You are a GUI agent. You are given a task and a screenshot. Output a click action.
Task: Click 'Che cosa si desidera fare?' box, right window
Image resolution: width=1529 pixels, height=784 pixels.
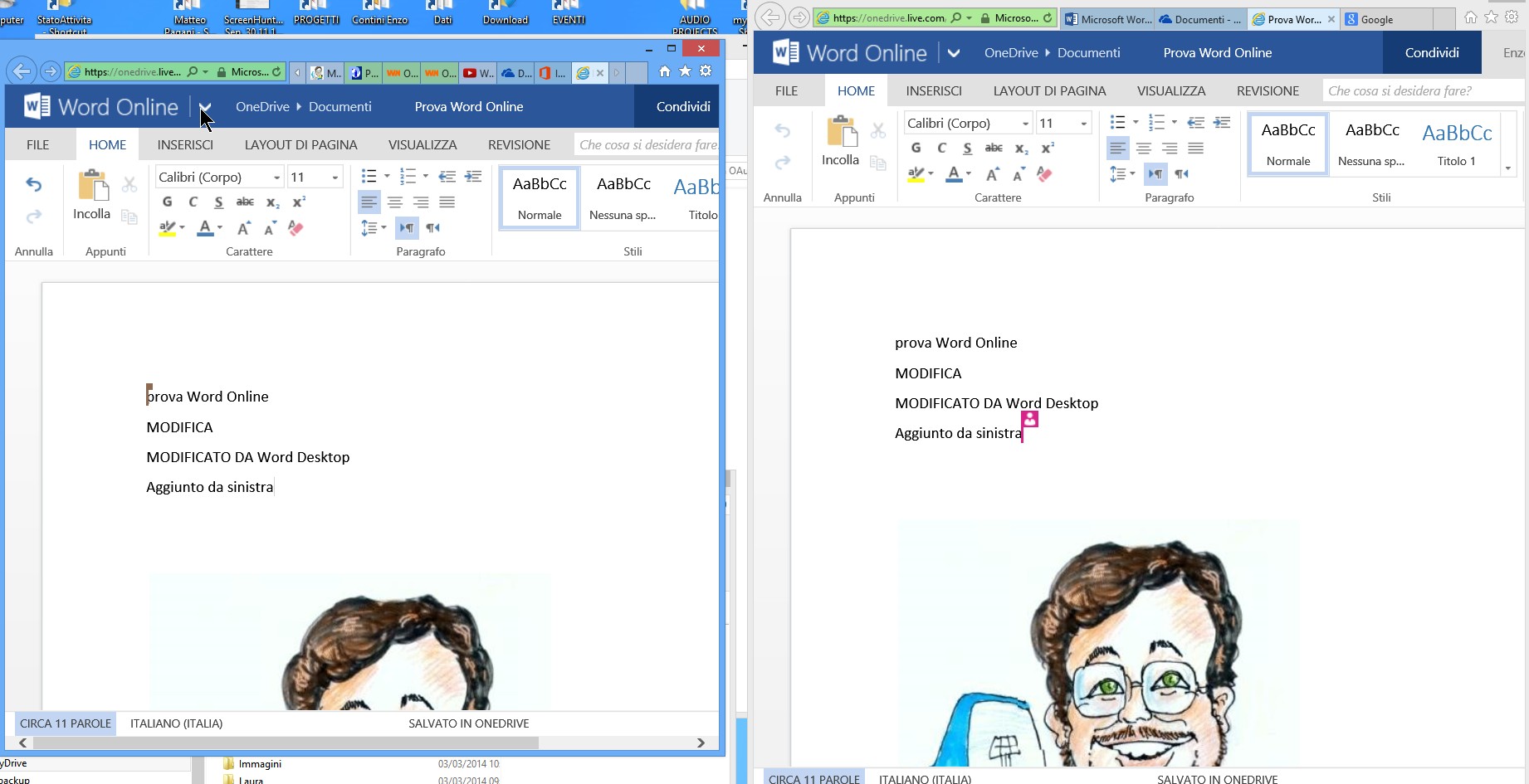tap(1419, 90)
